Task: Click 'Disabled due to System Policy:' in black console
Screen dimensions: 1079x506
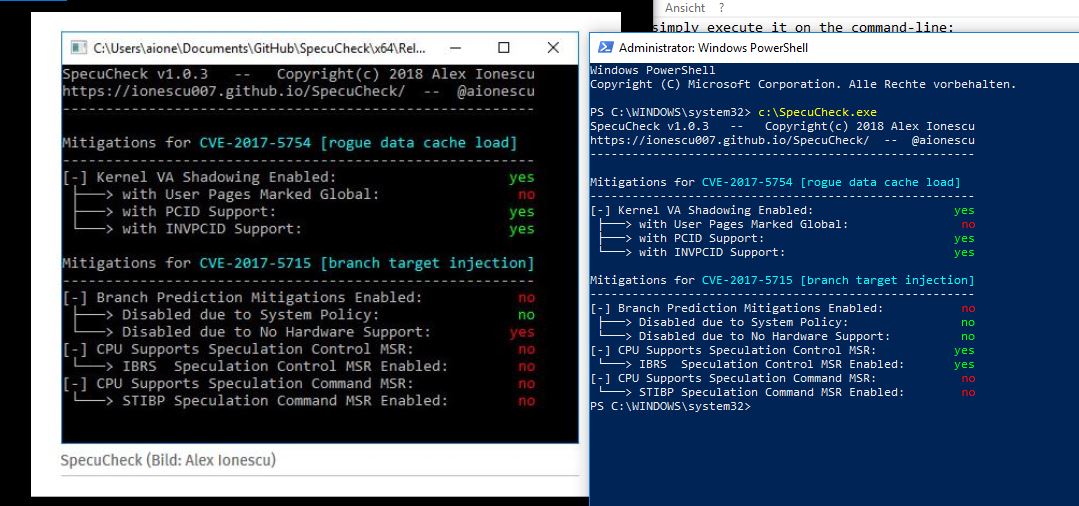Action: (x=250, y=315)
